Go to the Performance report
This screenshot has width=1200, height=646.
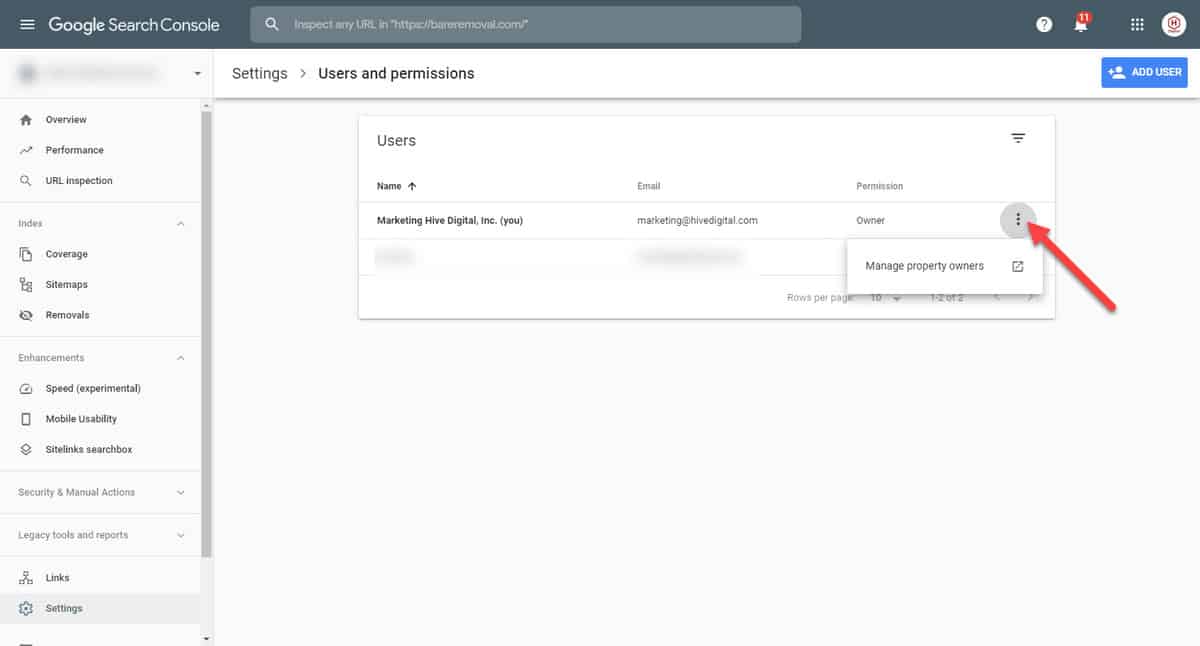75,150
